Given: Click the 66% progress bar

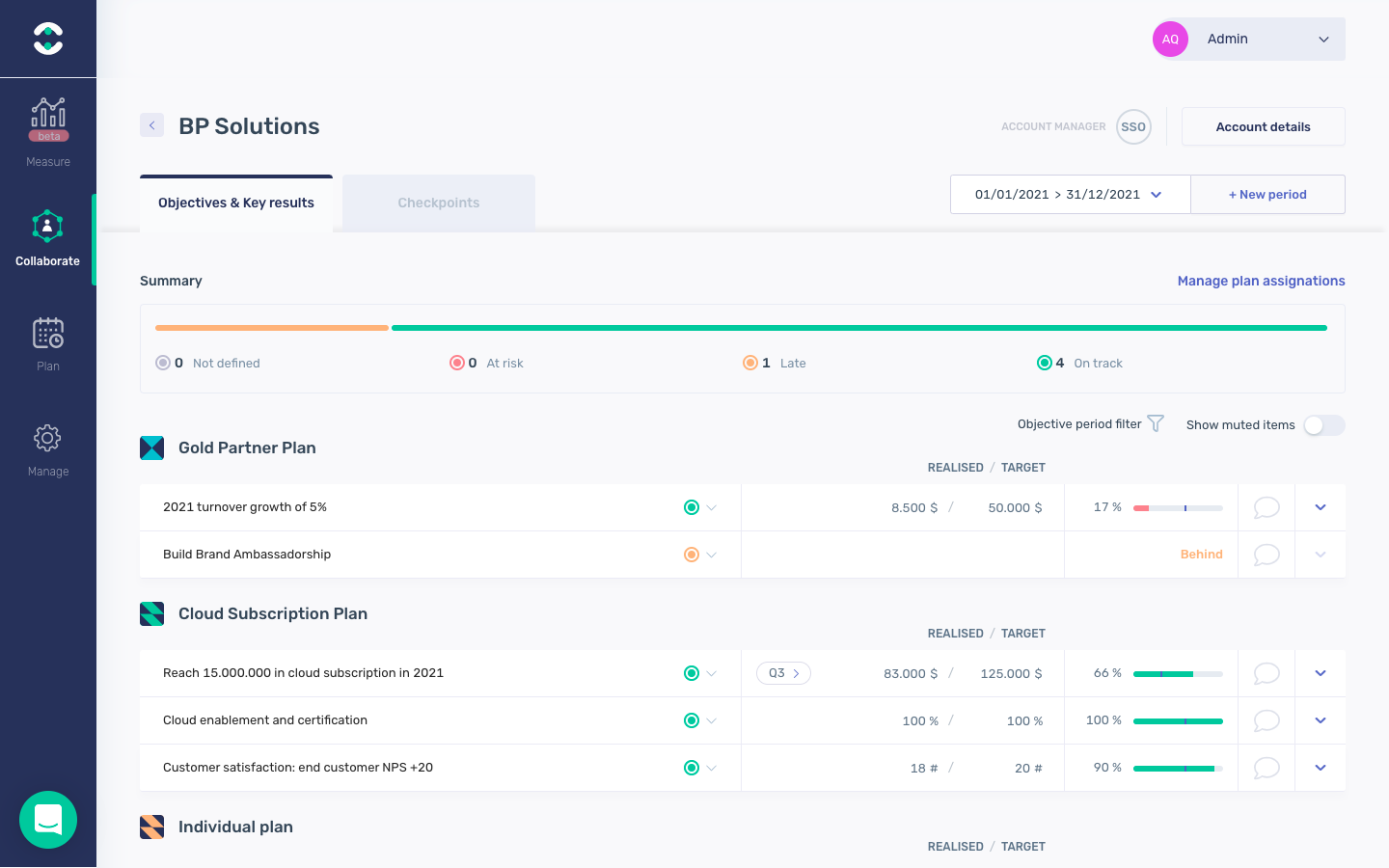Looking at the screenshot, I should tap(1177, 674).
